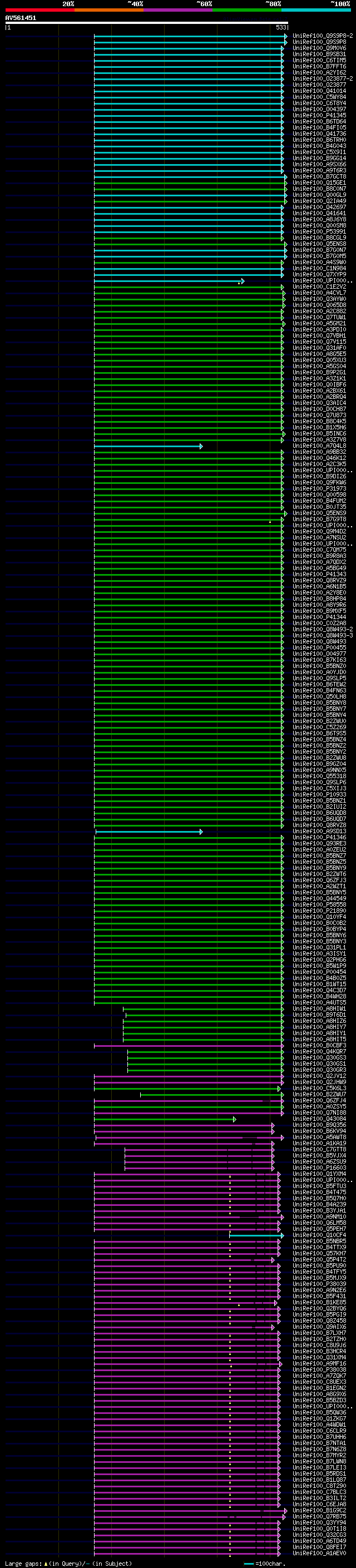
Task: Select the UniRef100_O04397 label
Action: point(319,109)
